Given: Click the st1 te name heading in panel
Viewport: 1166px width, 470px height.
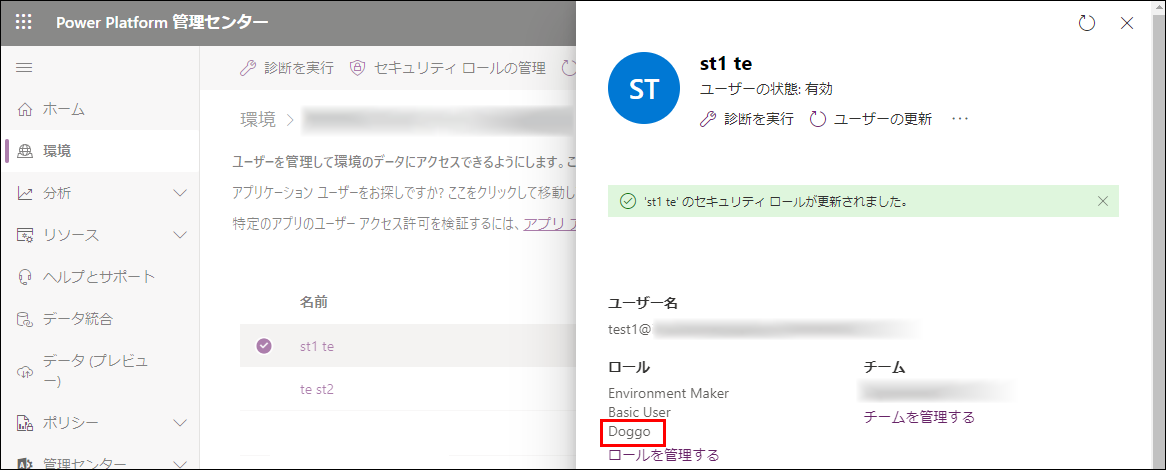Looking at the screenshot, I should click(727, 64).
